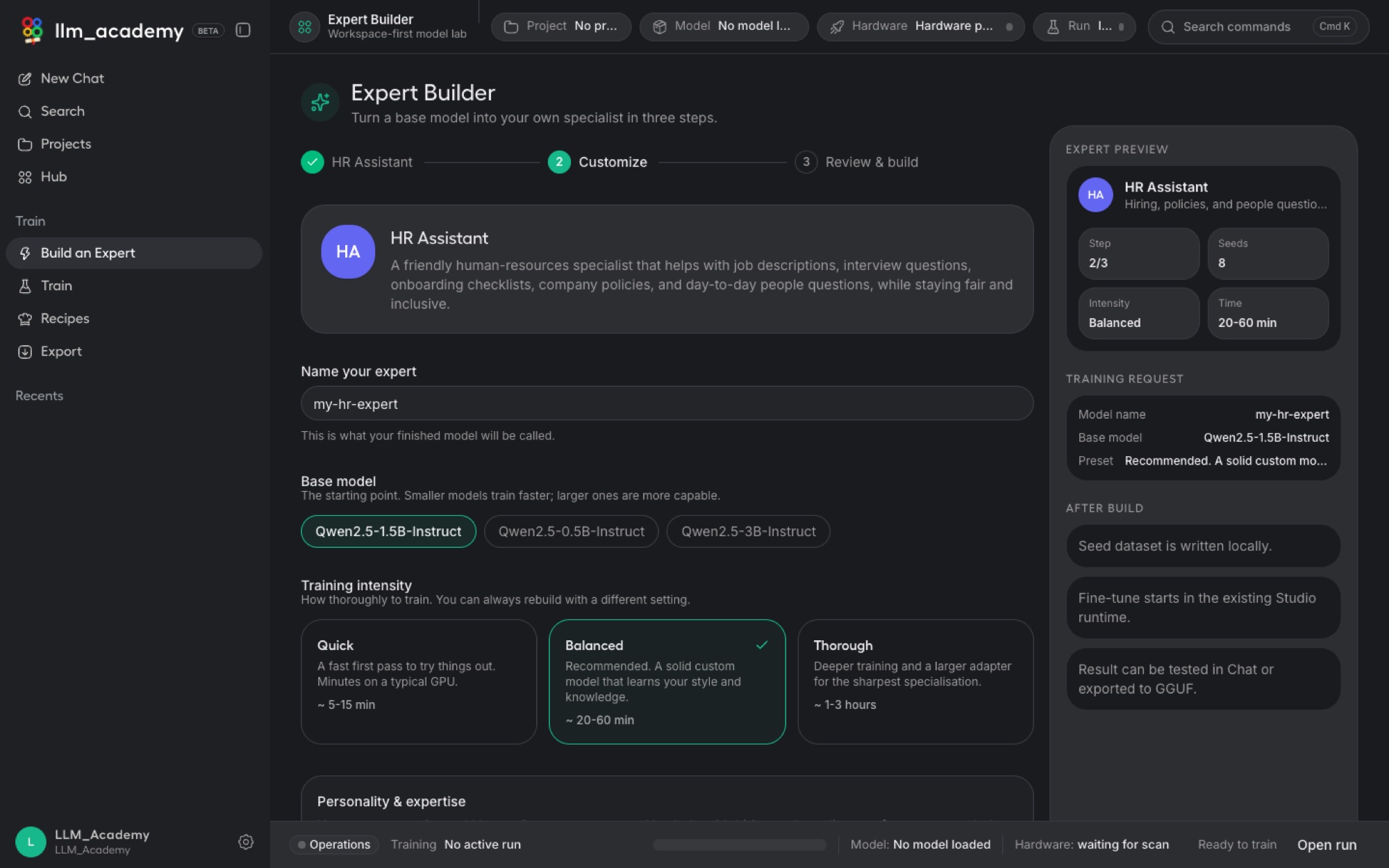
Task: Open settings via the gear icon
Action: 246,842
